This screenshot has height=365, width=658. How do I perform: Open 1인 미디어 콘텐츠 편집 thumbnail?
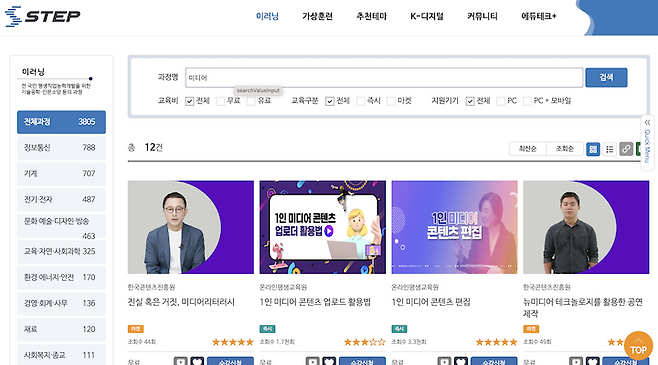pos(454,227)
